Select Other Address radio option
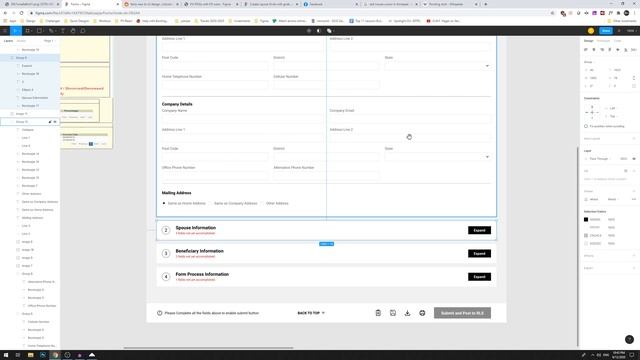The image size is (640, 360). [x=262, y=203]
